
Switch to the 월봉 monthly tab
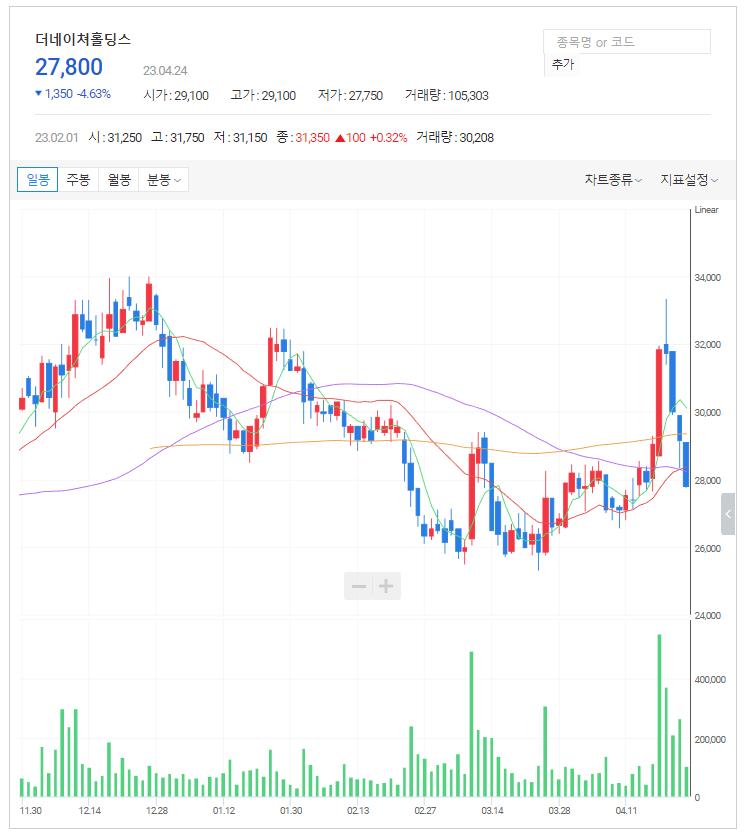point(119,180)
